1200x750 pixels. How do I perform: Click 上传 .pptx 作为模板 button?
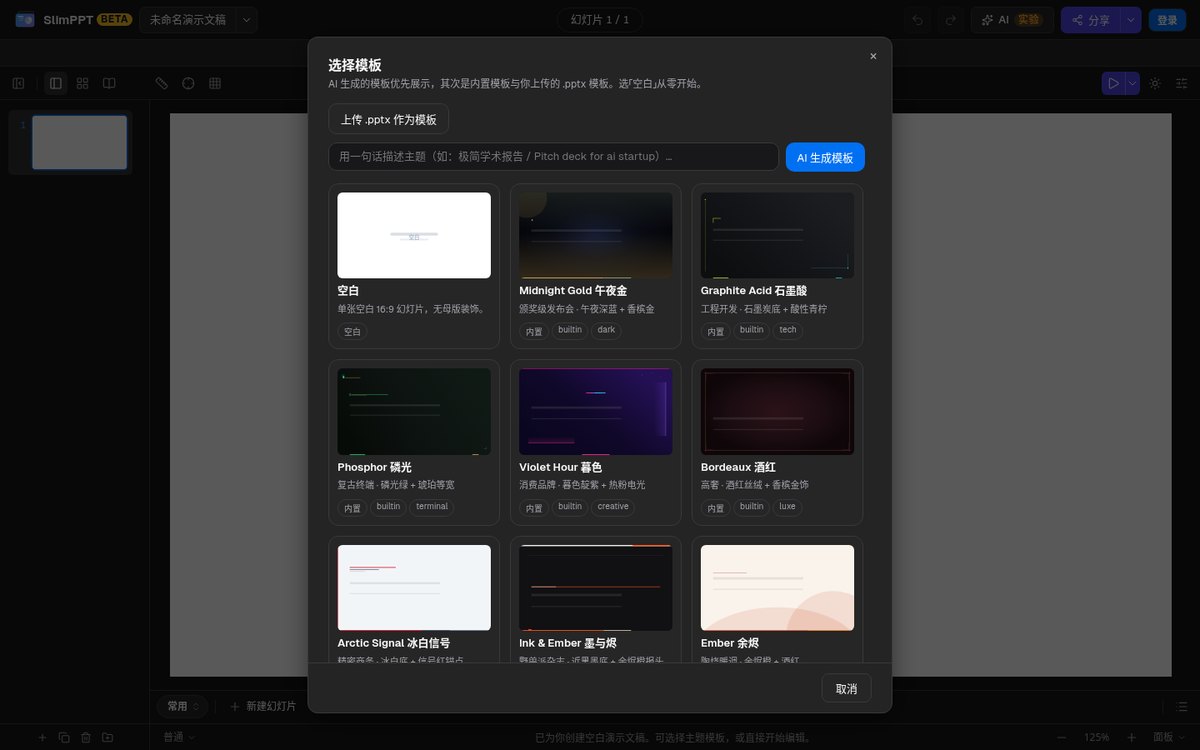pyautogui.click(x=388, y=119)
